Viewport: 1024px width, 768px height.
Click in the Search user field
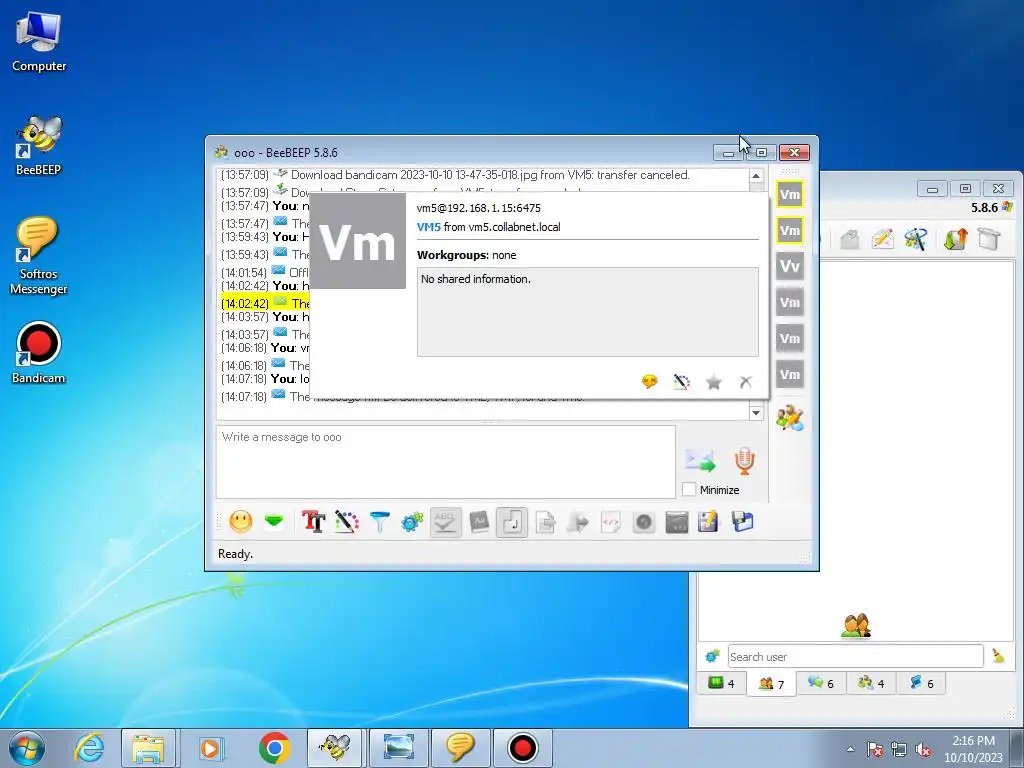click(855, 656)
